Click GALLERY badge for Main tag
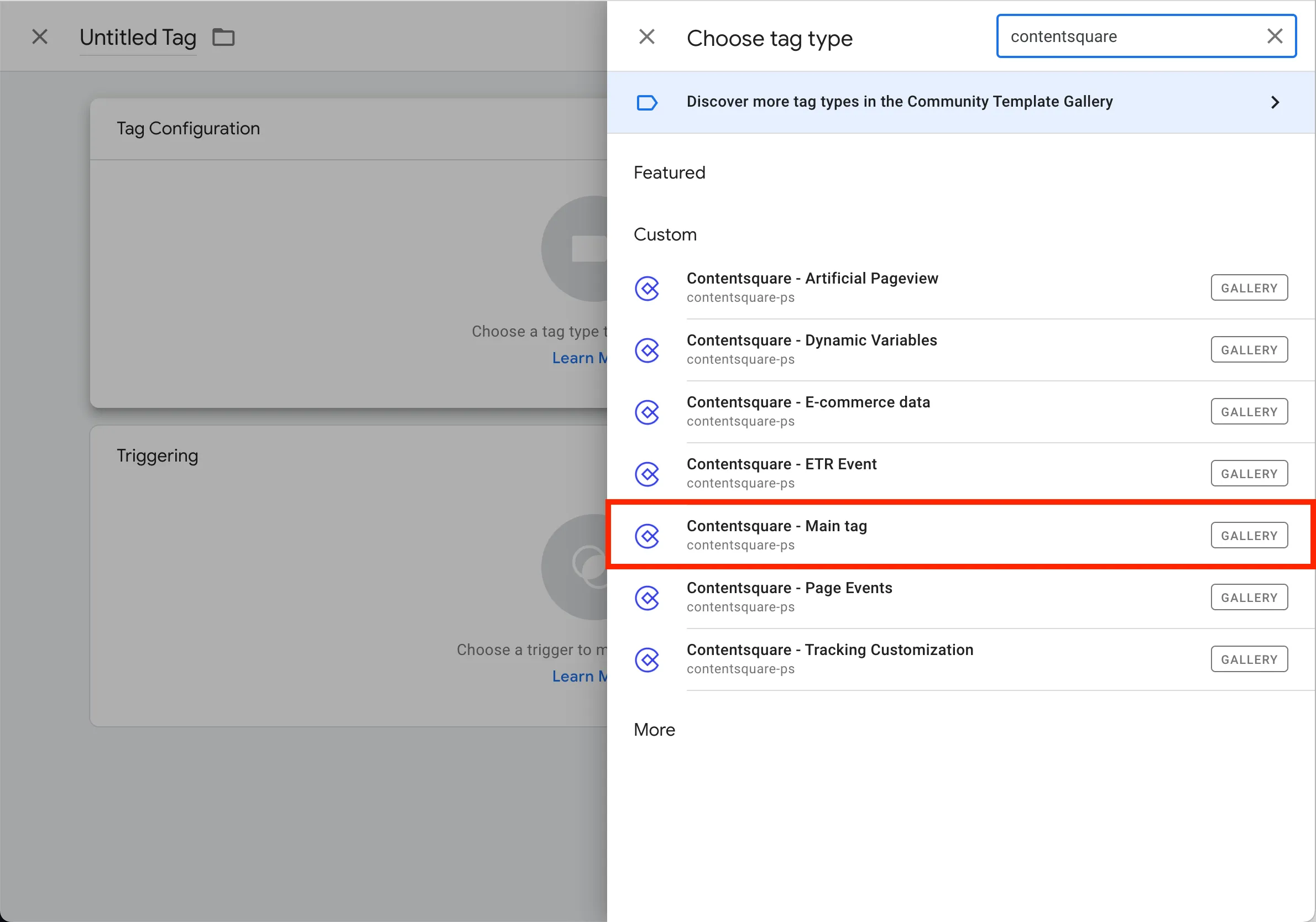Viewport: 1316px width, 922px height. [x=1249, y=535]
